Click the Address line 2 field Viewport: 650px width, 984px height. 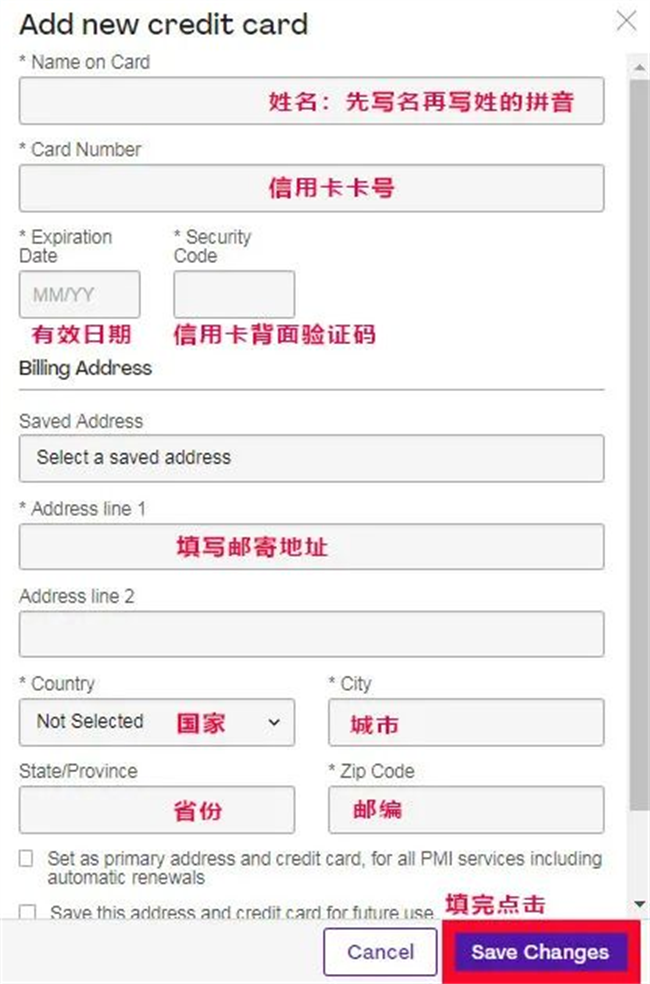tap(311, 634)
